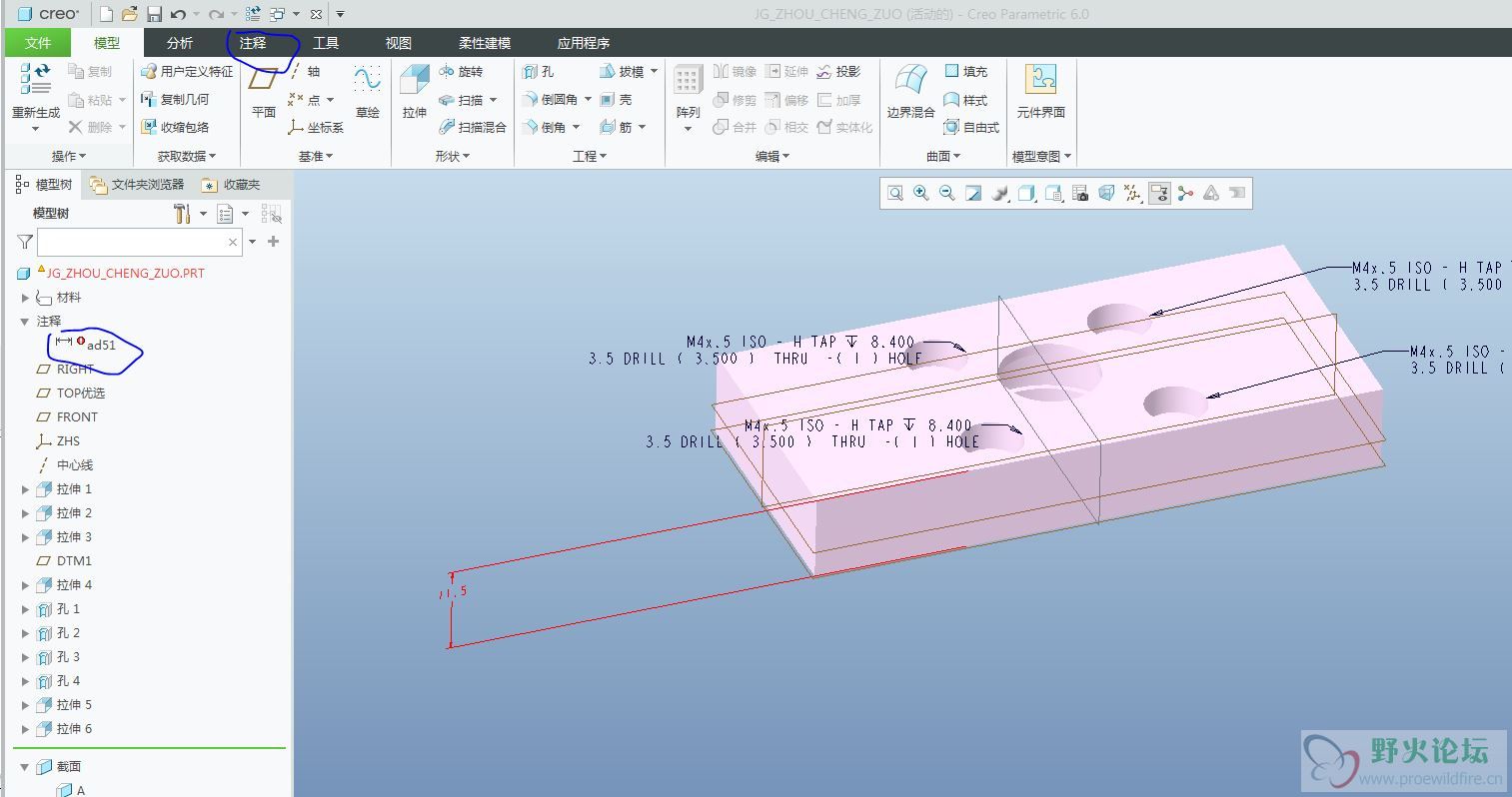Click Zoom Out on graphics toolbar
The image size is (1512, 797).
(x=947, y=194)
